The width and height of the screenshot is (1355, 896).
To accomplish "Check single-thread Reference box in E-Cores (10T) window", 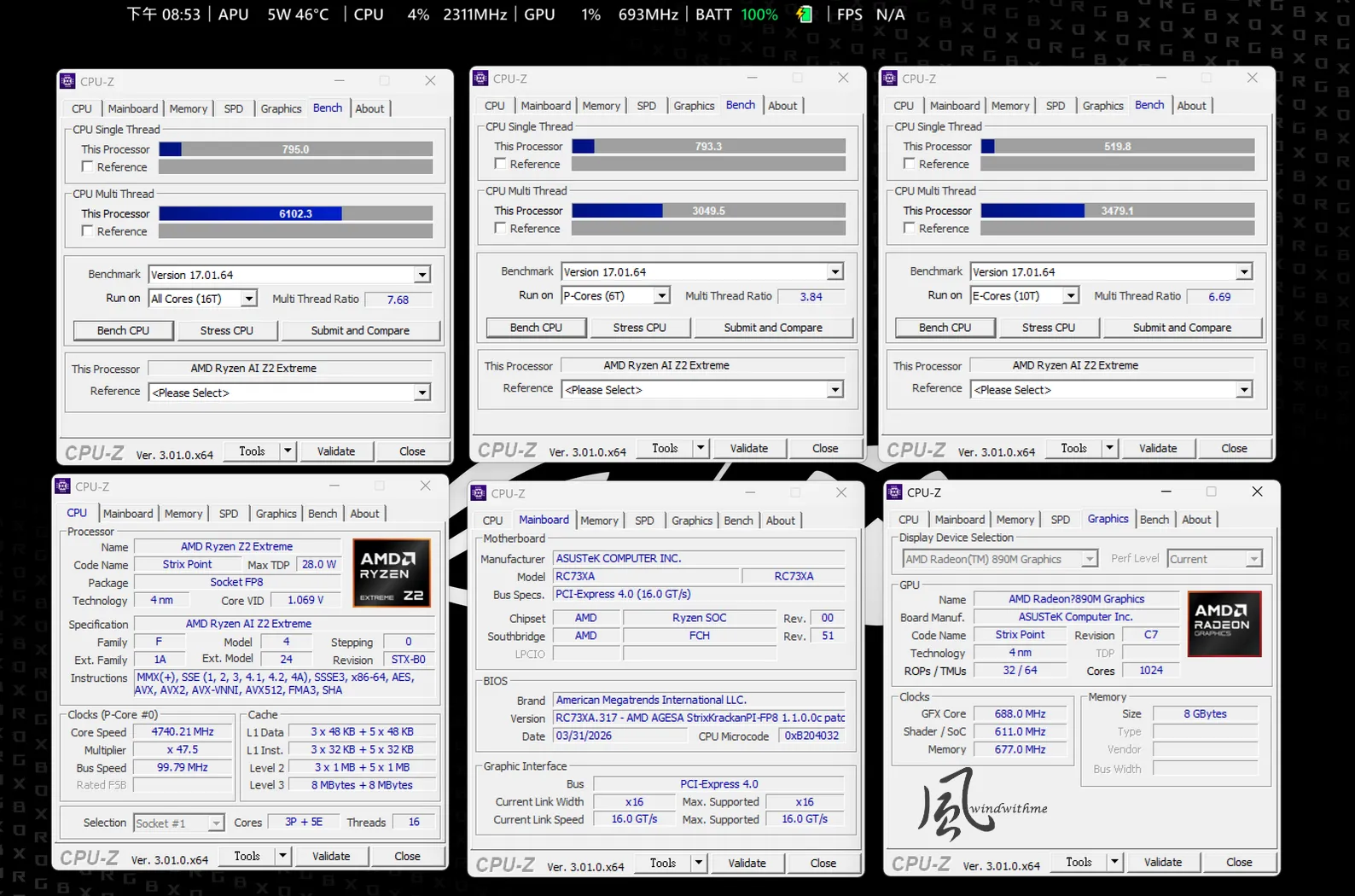I will 909,164.
